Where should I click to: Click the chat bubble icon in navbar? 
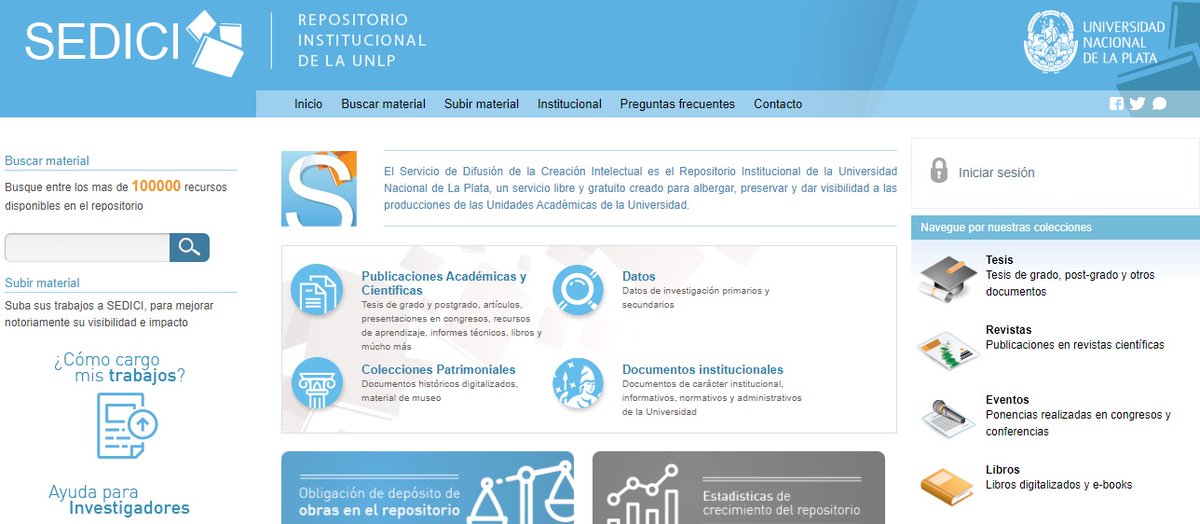click(1159, 104)
